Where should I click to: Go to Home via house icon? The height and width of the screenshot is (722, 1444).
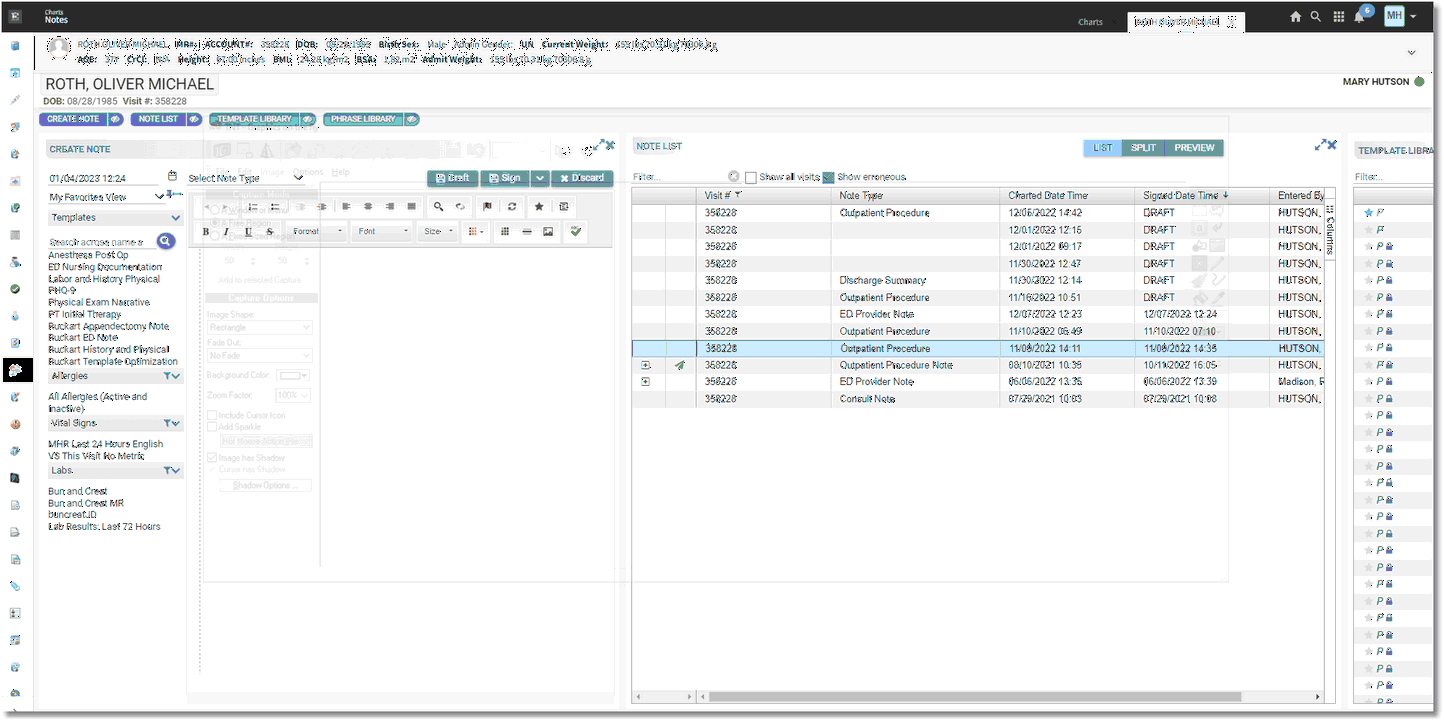pos(1296,17)
